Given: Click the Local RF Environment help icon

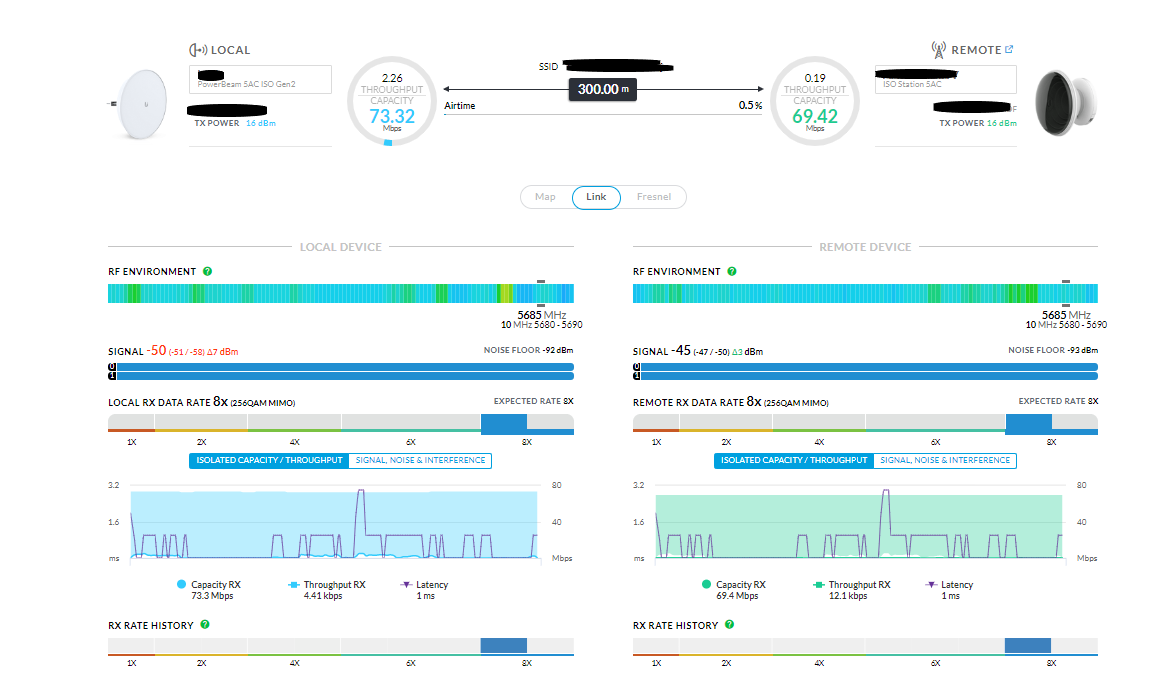Looking at the screenshot, I should click(x=207, y=272).
